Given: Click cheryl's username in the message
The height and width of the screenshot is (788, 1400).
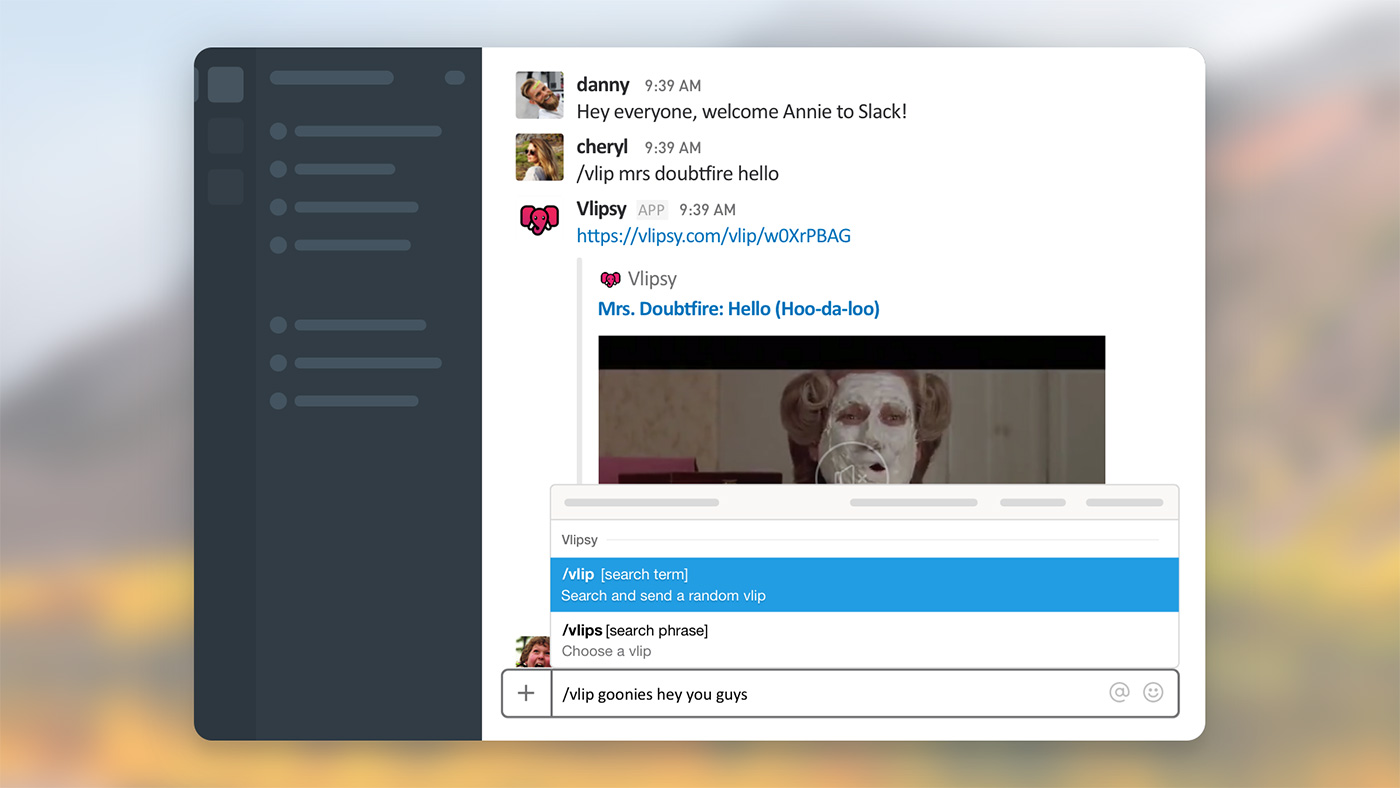Looking at the screenshot, I should coord(602,147).
